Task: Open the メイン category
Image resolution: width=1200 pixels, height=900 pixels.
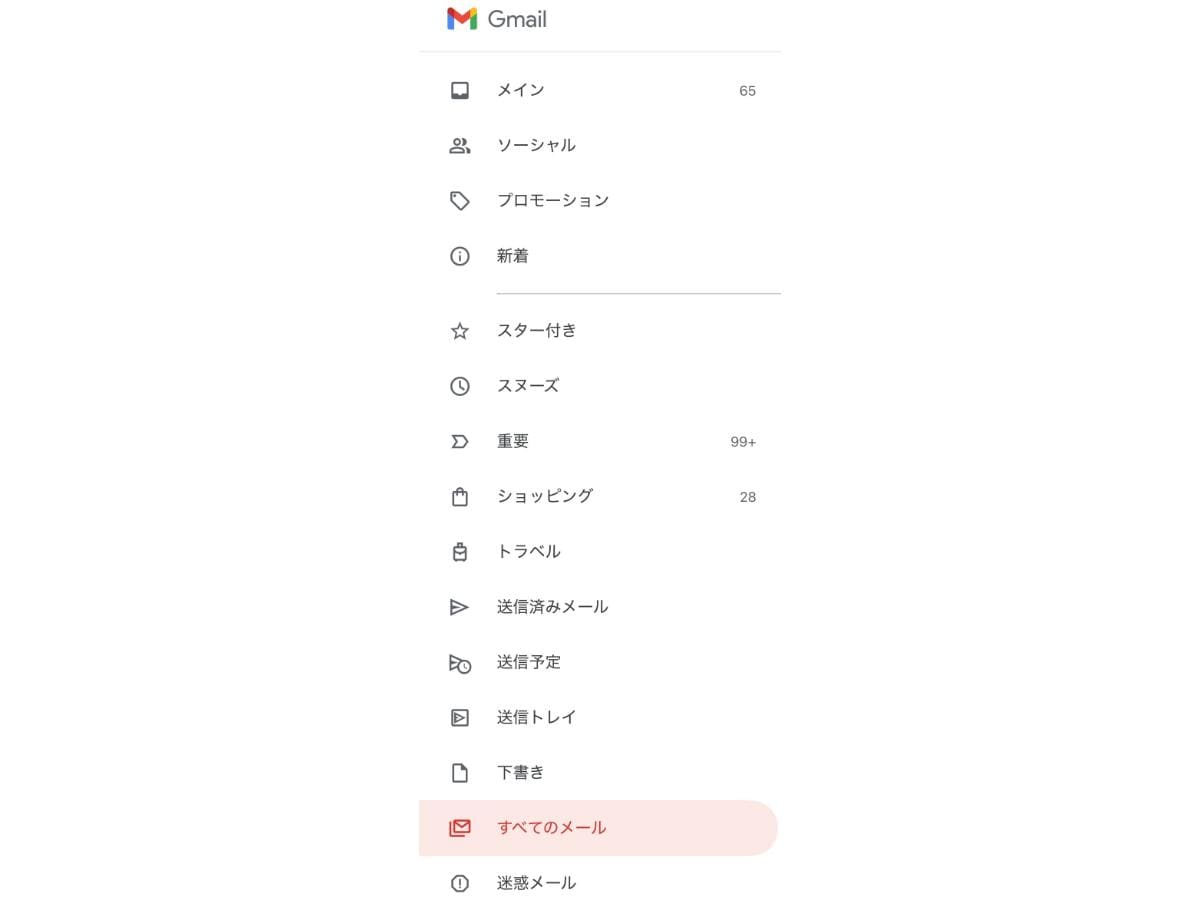Action: click(521, 89)
